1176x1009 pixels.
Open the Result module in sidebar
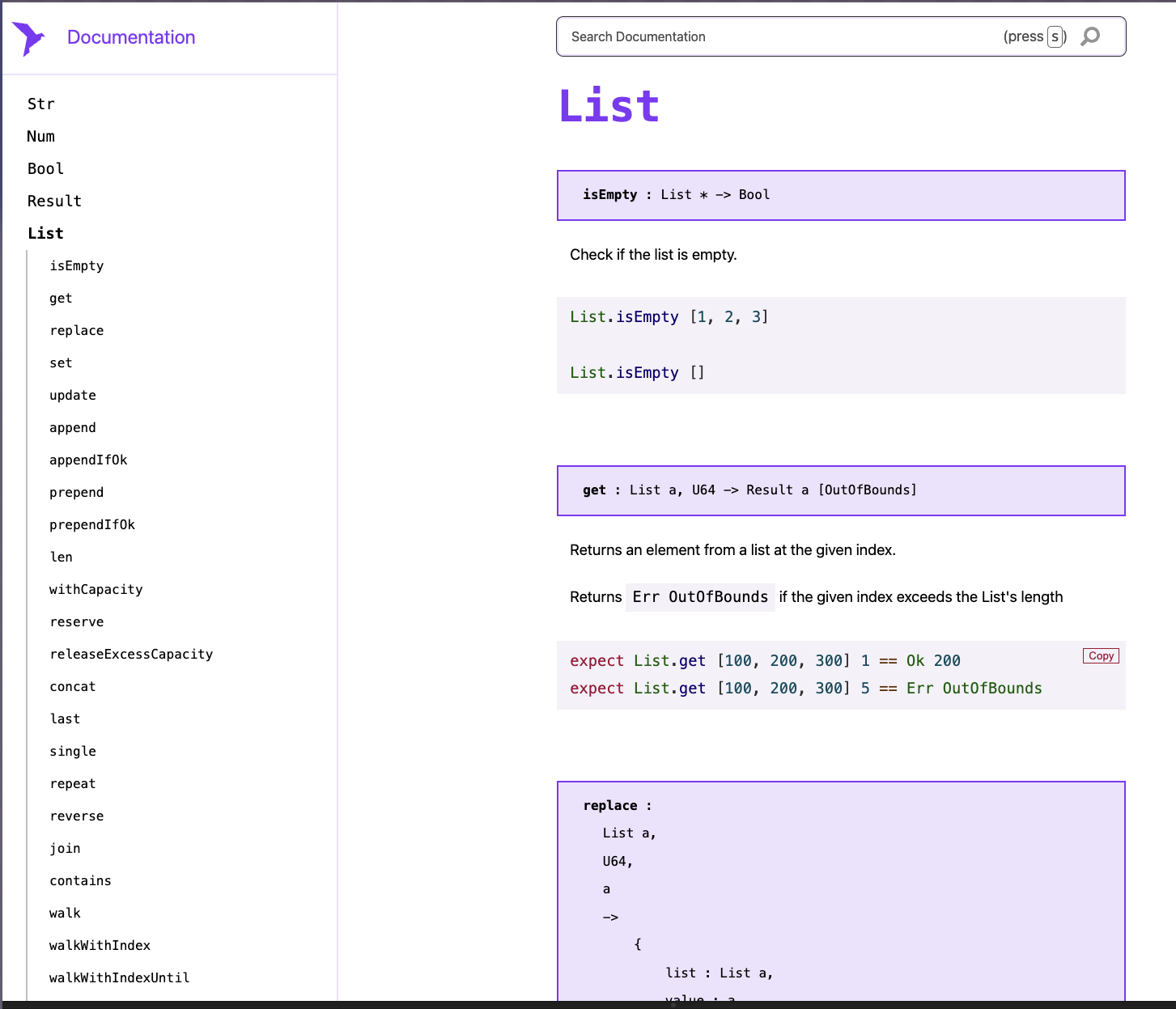click(x=54, y=201)
